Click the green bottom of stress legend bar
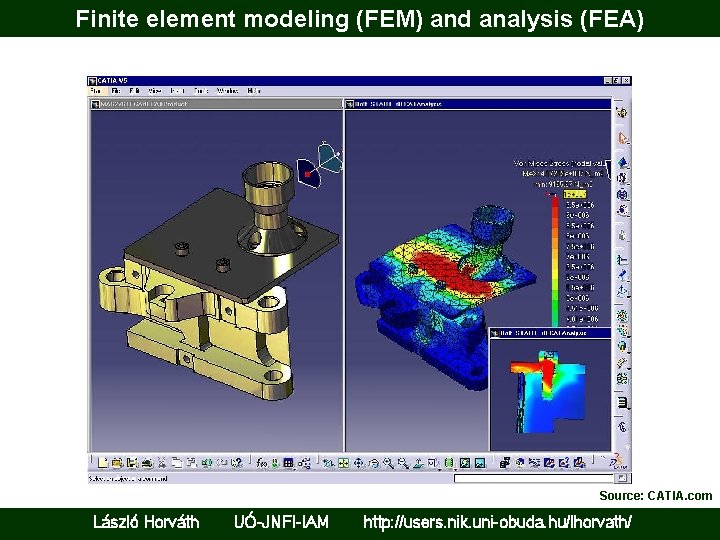 pos(555,318)
